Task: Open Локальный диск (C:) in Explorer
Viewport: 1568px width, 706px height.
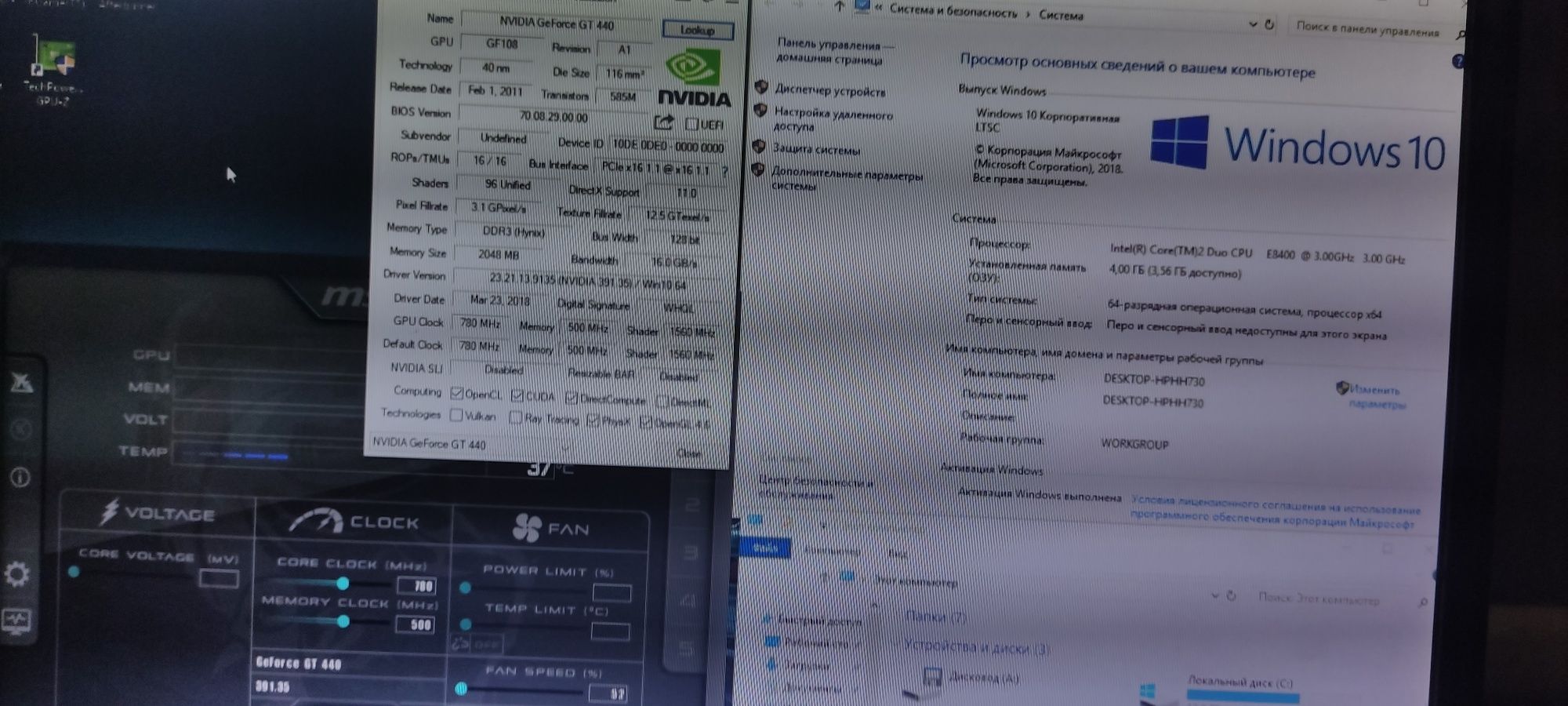Action: (1240, 682)
